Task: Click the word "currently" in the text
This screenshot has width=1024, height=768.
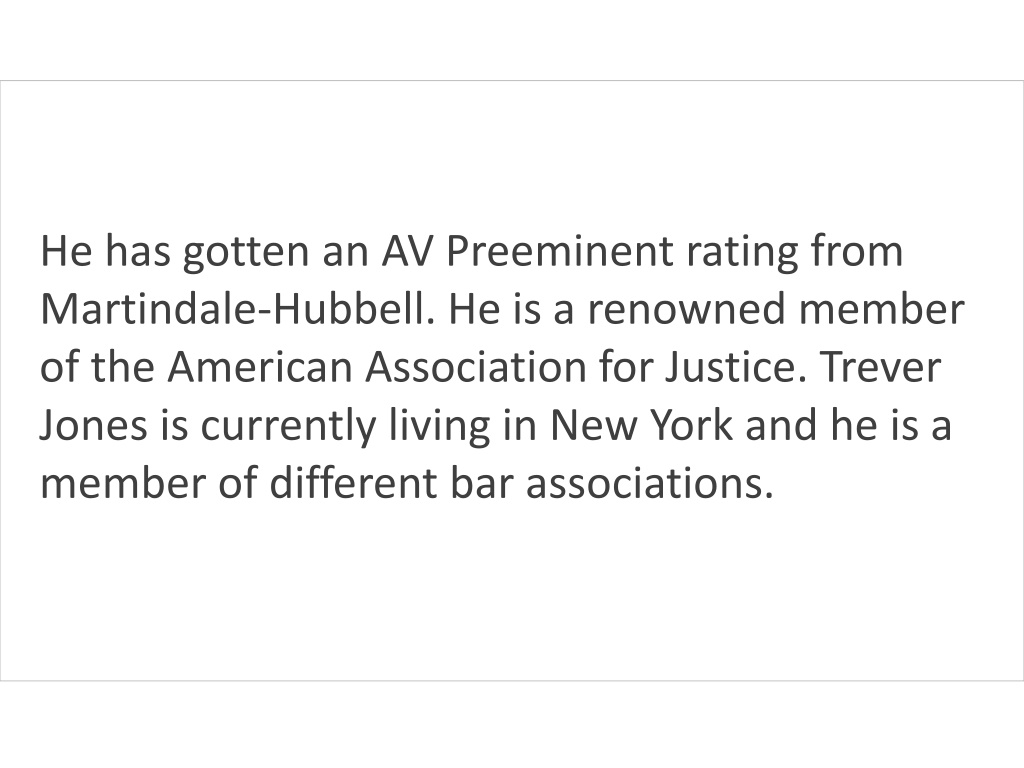Action: [289, 426]
